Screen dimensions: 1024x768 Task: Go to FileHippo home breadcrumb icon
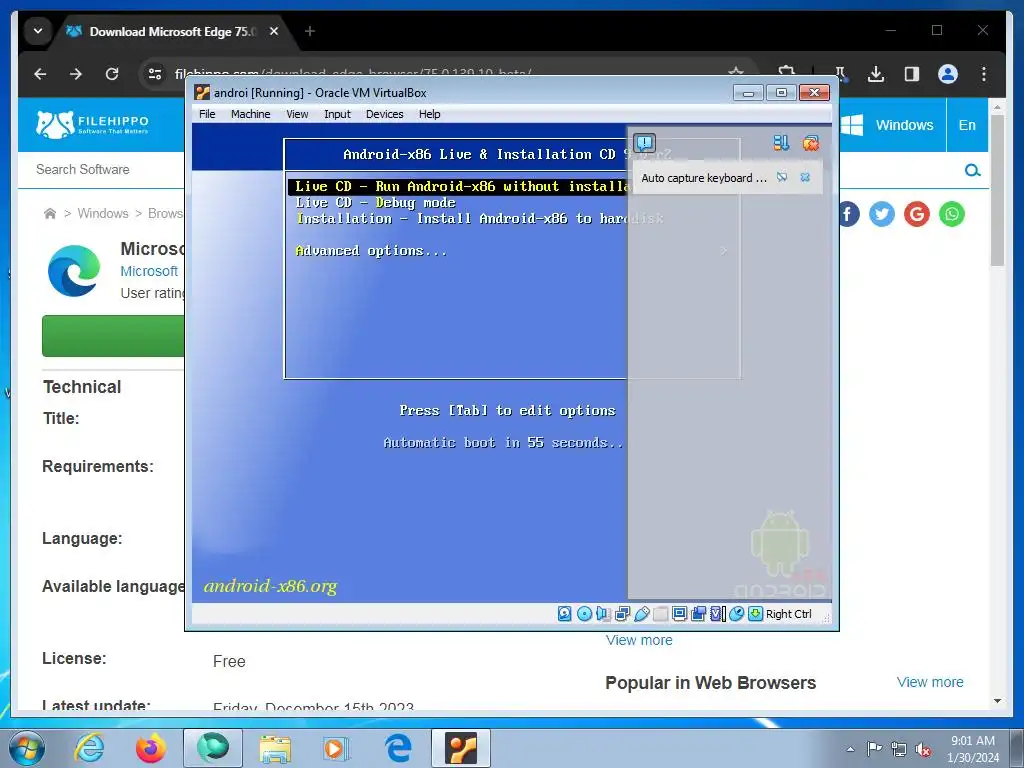[x=50, y=214]
